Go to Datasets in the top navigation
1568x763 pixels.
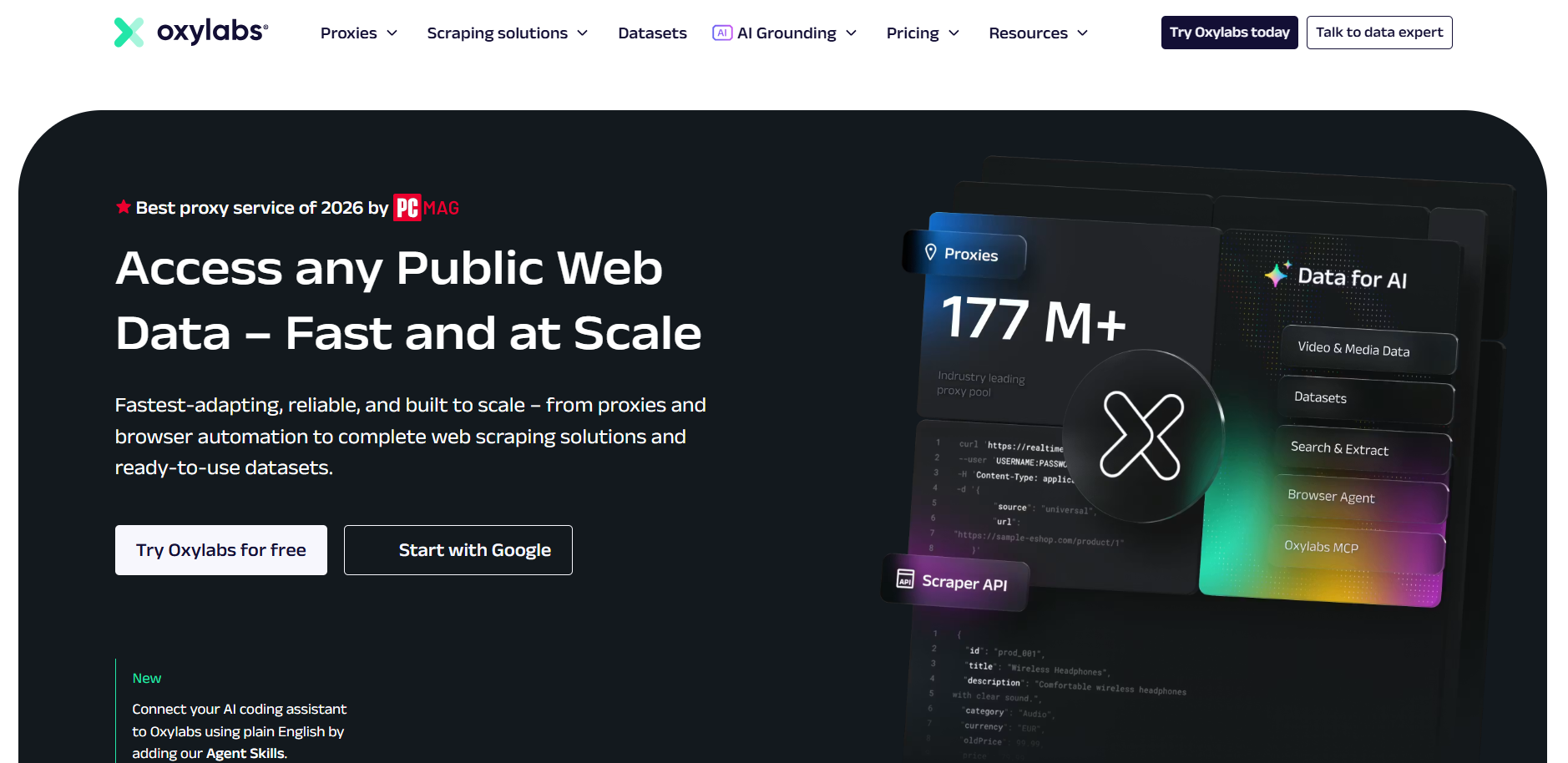click(x=652, y=33)
